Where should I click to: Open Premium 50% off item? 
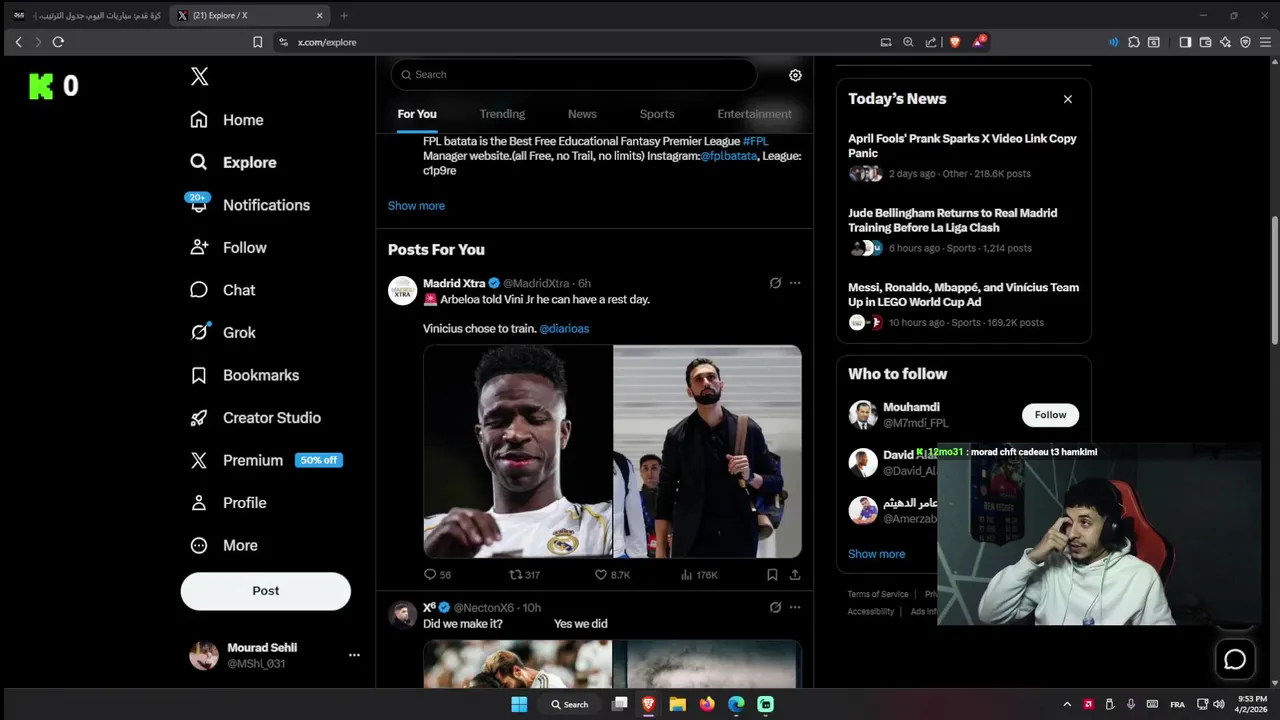point(266,460)
